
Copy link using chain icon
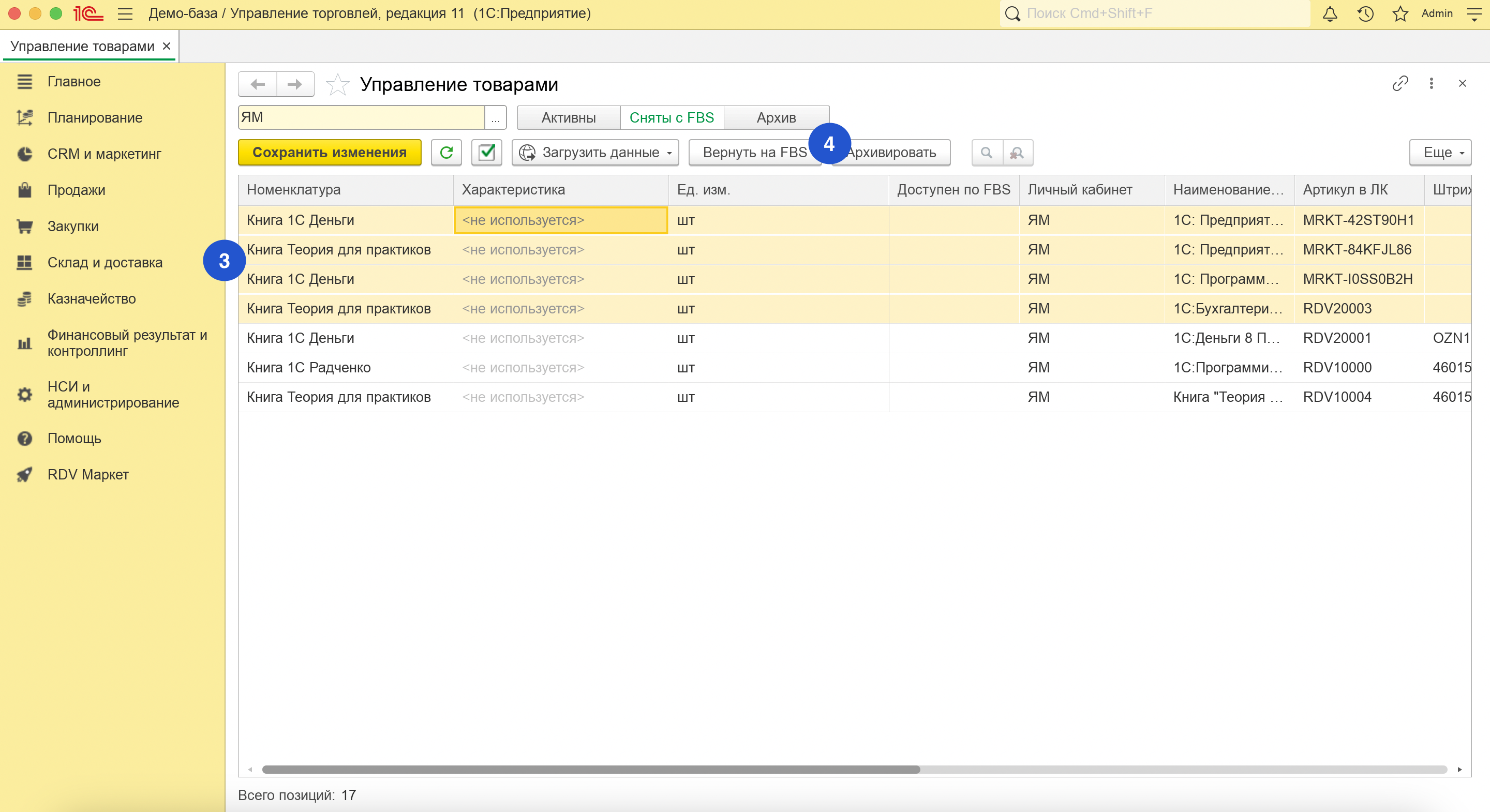coord(1400,84)
